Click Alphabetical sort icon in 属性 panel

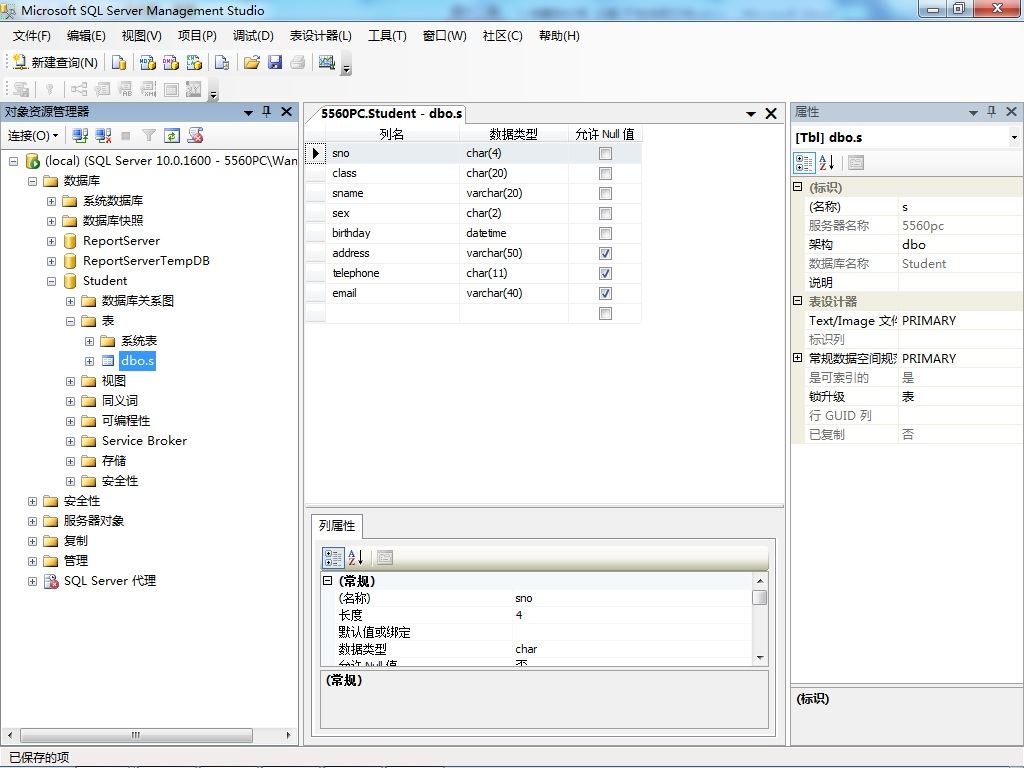(x=827, y=163)
